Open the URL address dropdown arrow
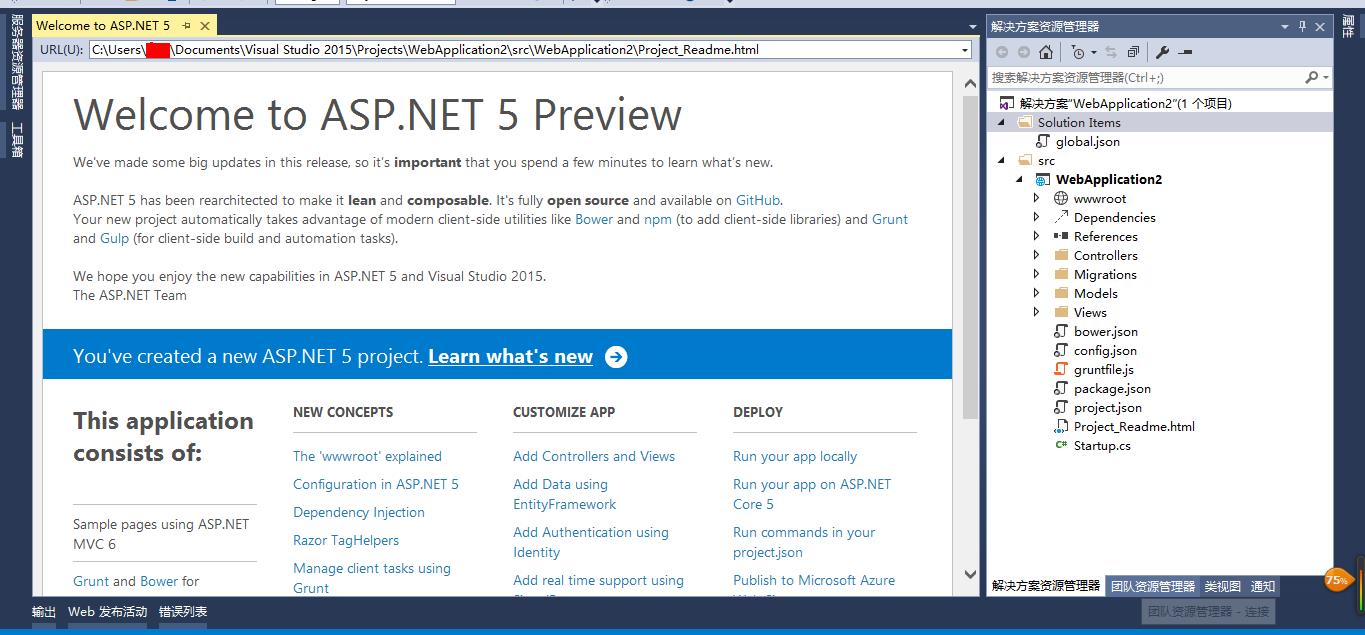This screenshot has width=1365, height=635. (965, 50)
